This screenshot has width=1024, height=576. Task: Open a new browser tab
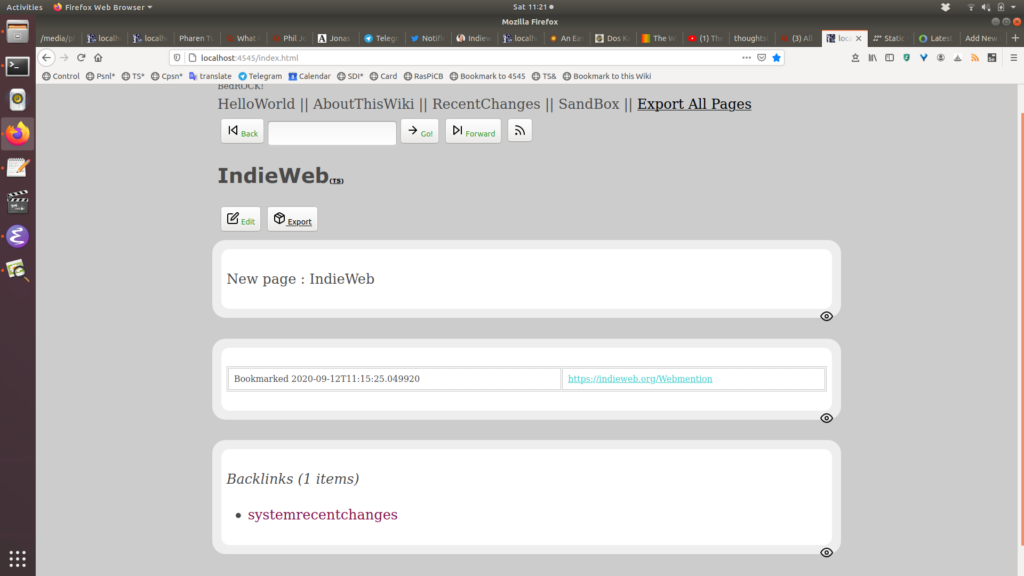[1015, 38]
